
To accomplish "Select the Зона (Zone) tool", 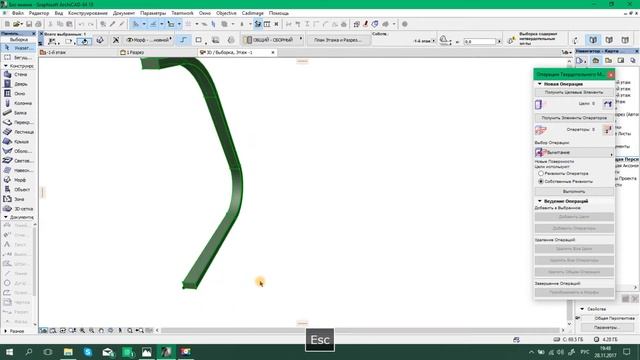I will coord(18,199).
